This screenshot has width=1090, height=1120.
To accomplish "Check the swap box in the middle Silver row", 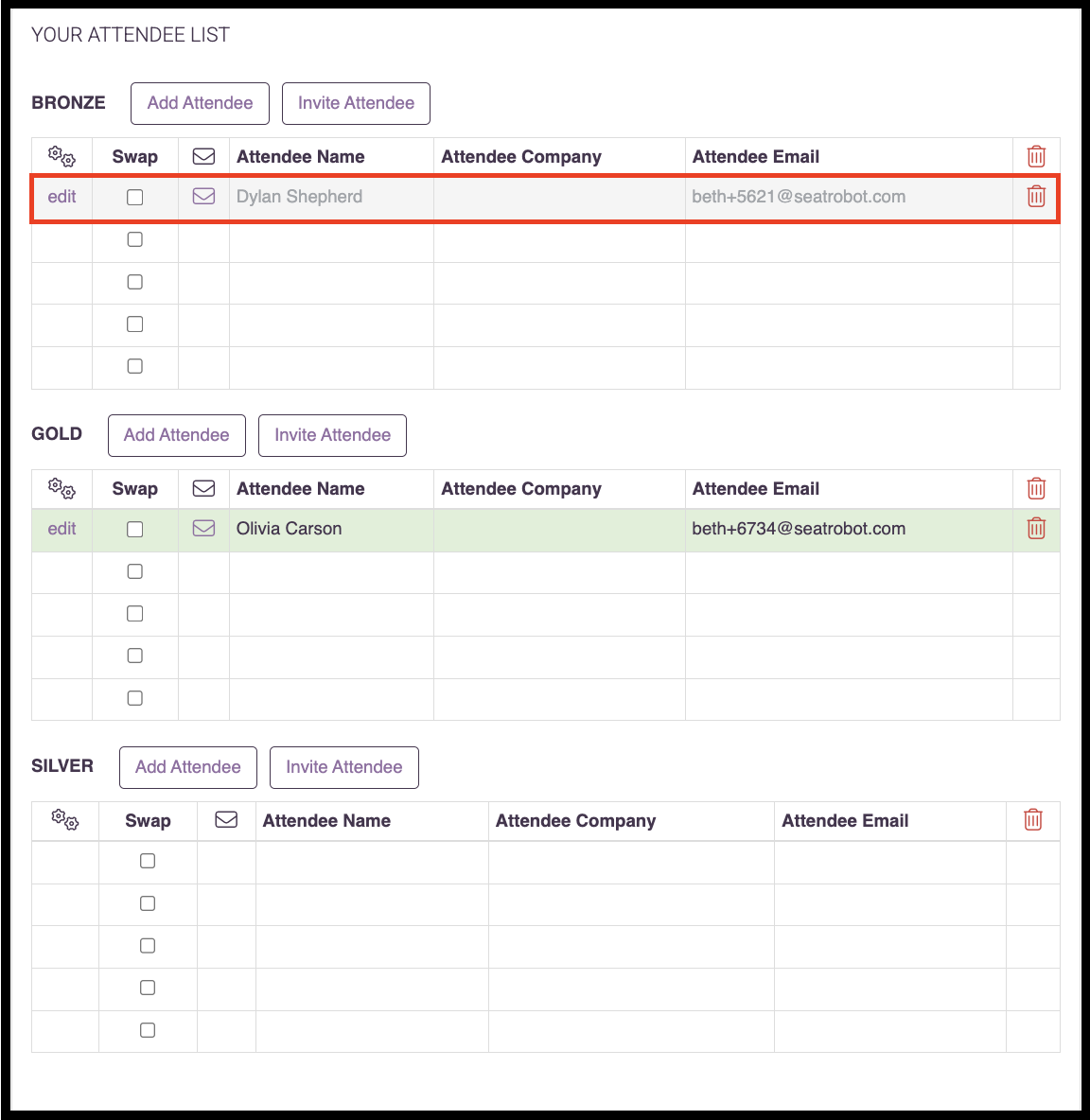I will point(148,946).
